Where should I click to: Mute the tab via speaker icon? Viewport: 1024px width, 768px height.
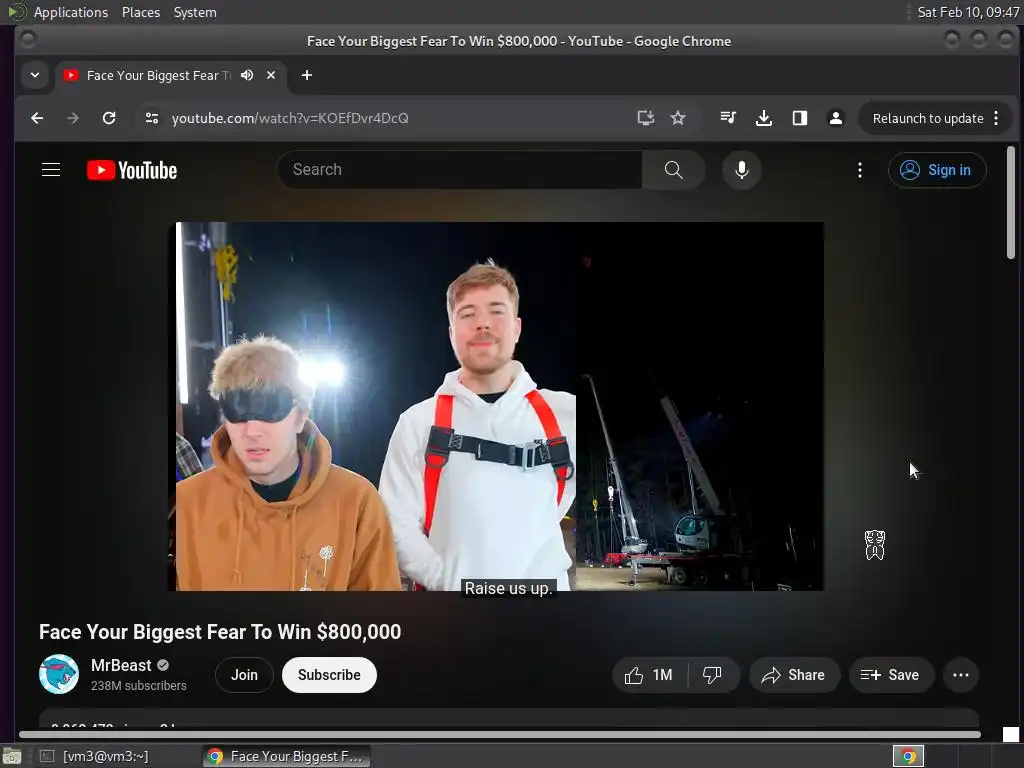click(x=247, y=75)
